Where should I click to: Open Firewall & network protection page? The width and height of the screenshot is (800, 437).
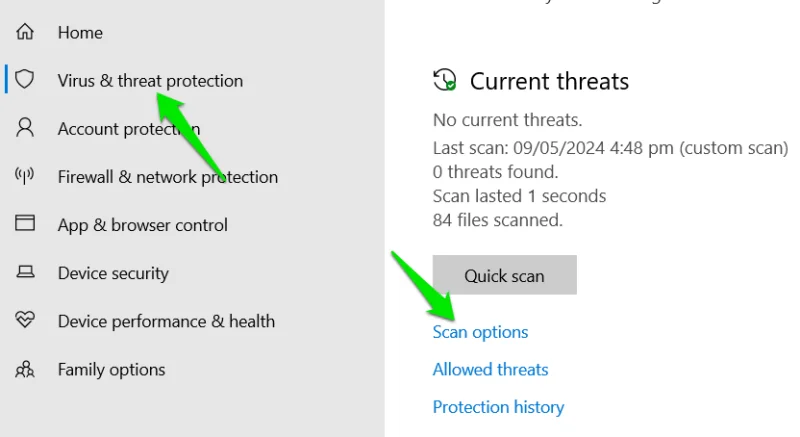[168, 177]
